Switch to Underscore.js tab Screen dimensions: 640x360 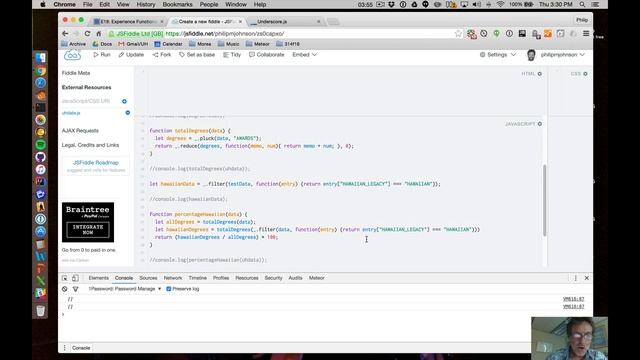coord(285,22)
